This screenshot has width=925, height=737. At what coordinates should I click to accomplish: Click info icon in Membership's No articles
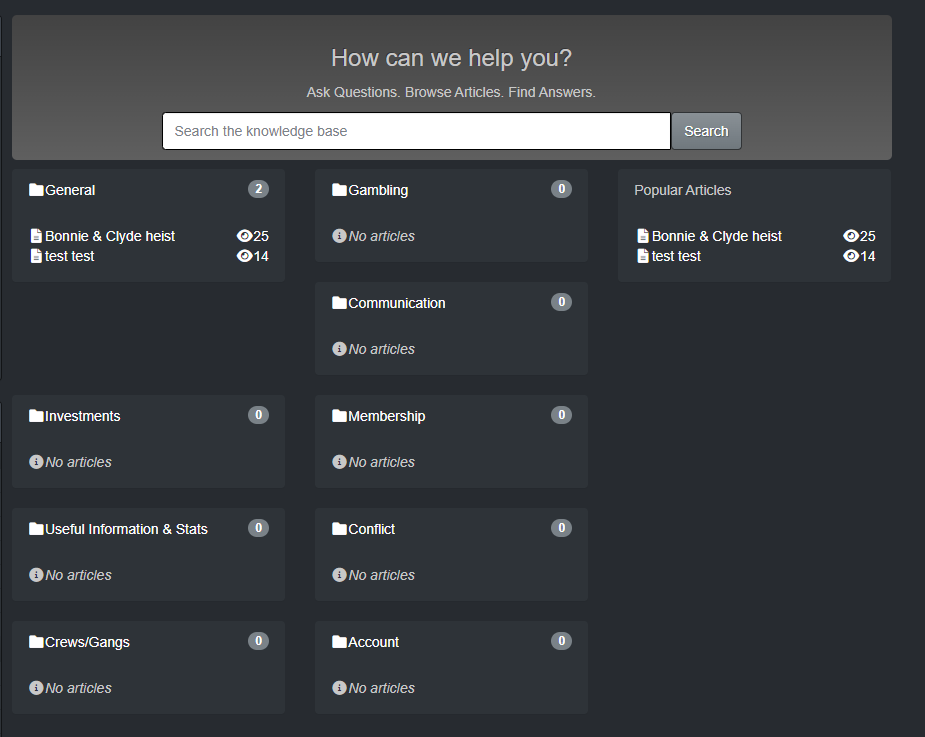[339, 462]
